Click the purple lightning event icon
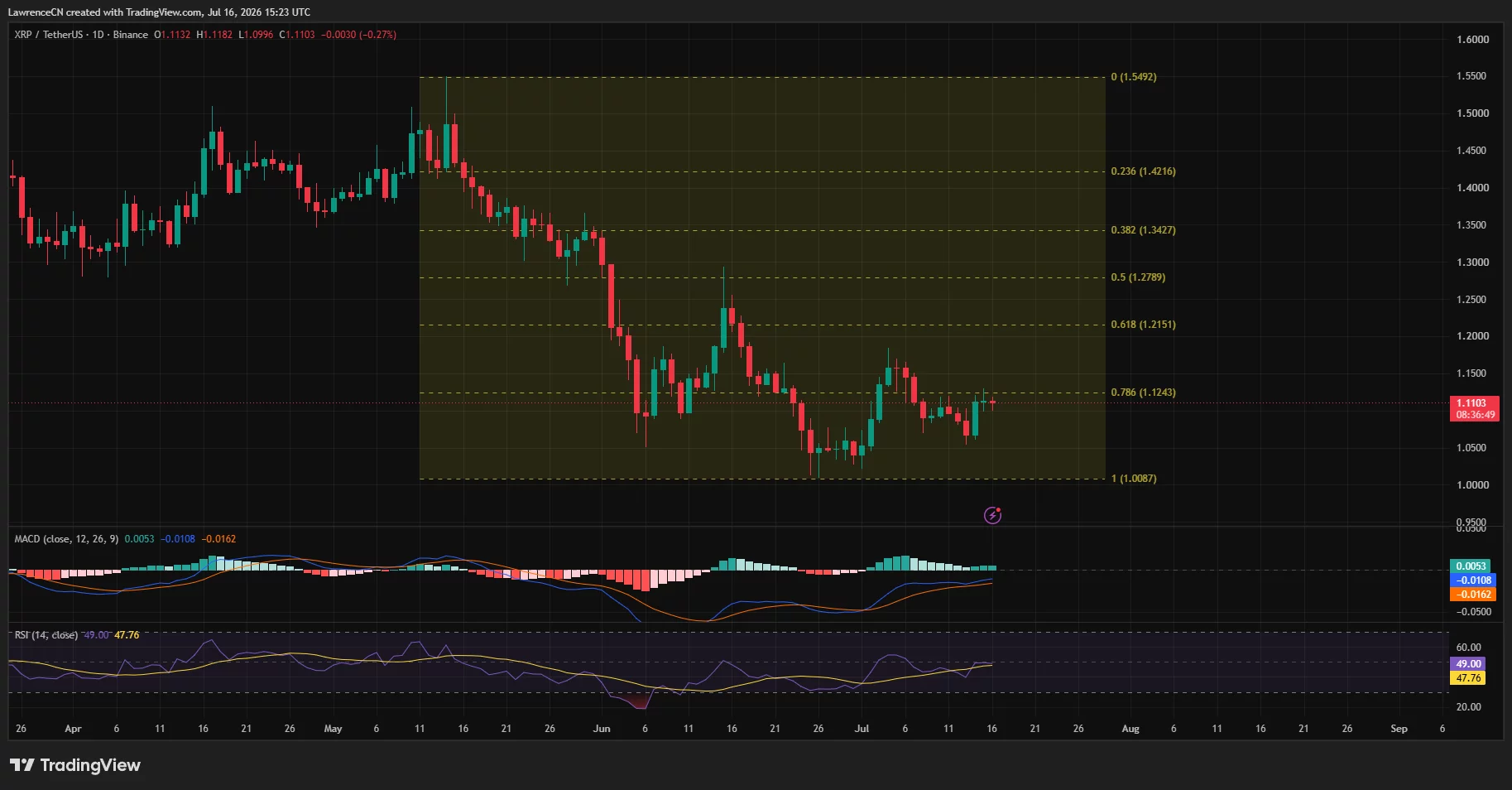 point(992,516)
